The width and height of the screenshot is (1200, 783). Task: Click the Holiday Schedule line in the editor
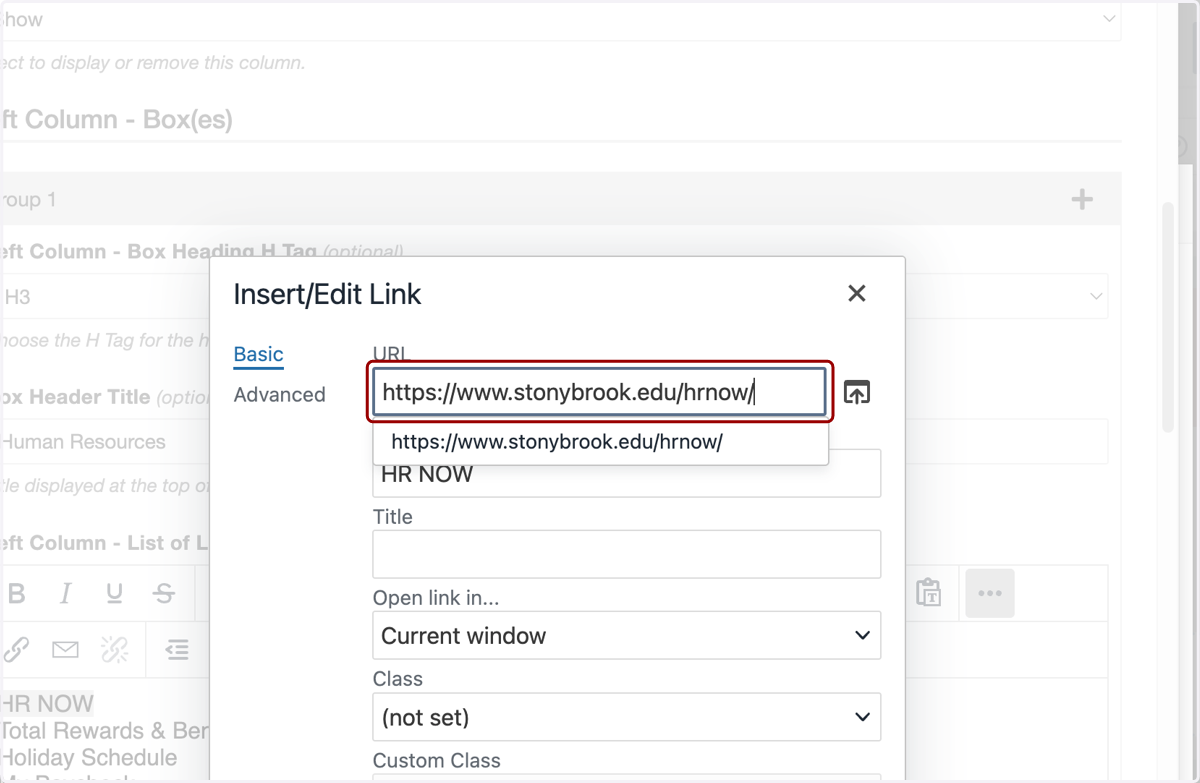[89, 757]
